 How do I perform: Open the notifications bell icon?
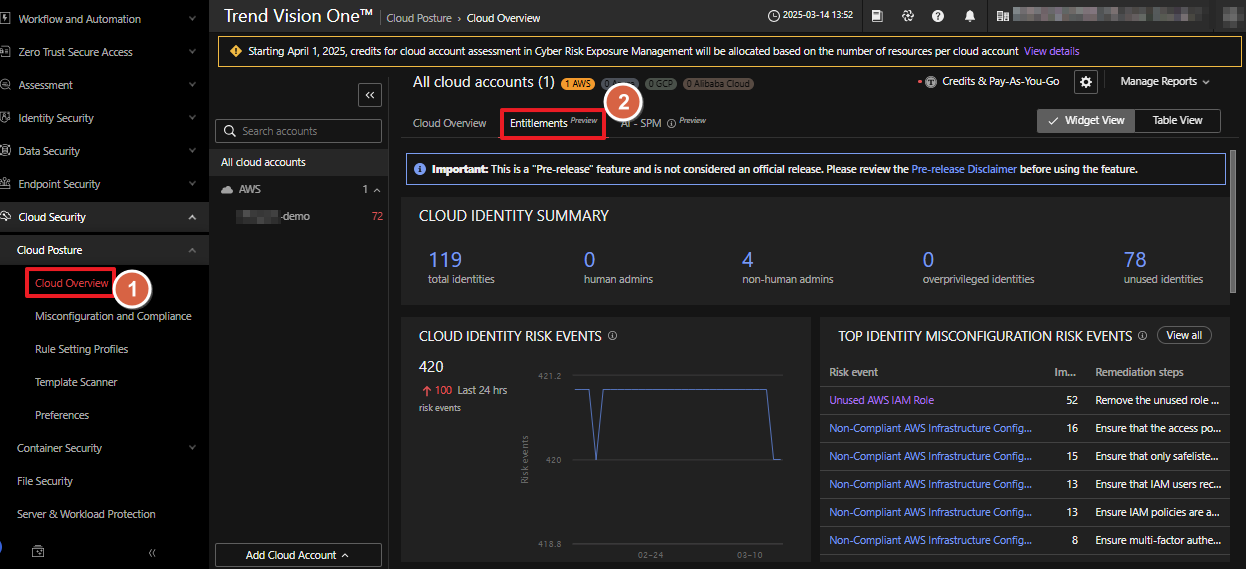click(x=969, y=17)
